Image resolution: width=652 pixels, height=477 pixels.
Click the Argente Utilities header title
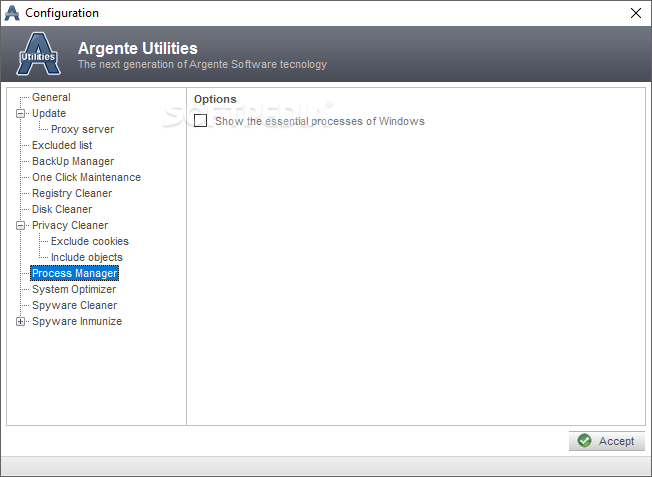138,48
